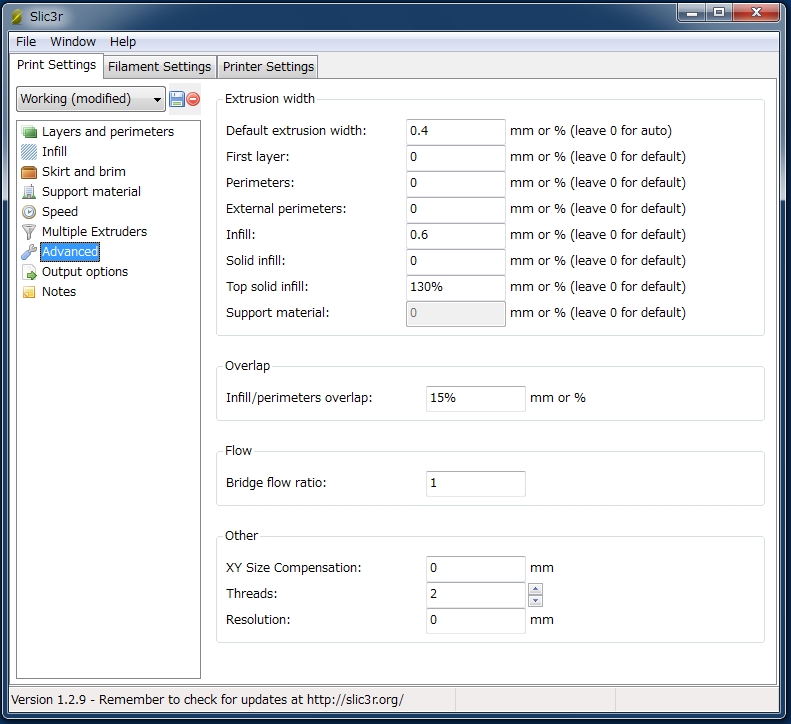Open the Window menu

[73, 42]
